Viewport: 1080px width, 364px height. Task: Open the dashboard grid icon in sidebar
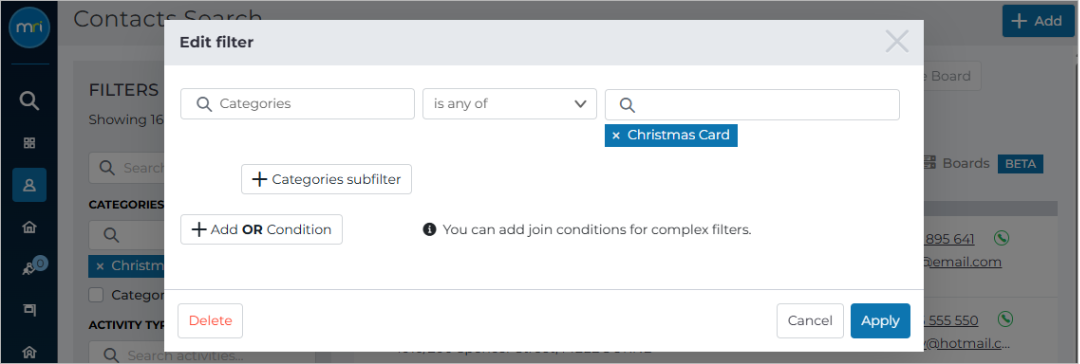(x=29, y=143)
